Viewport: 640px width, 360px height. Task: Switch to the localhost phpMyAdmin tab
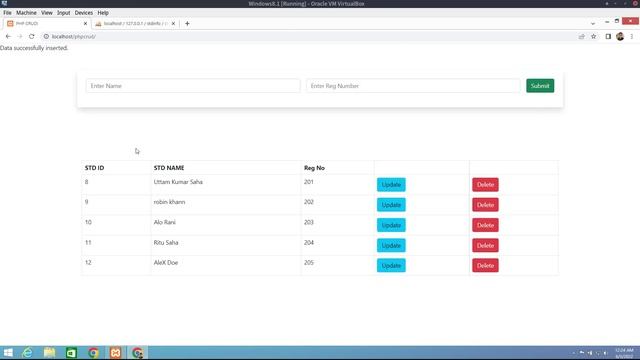135,24
